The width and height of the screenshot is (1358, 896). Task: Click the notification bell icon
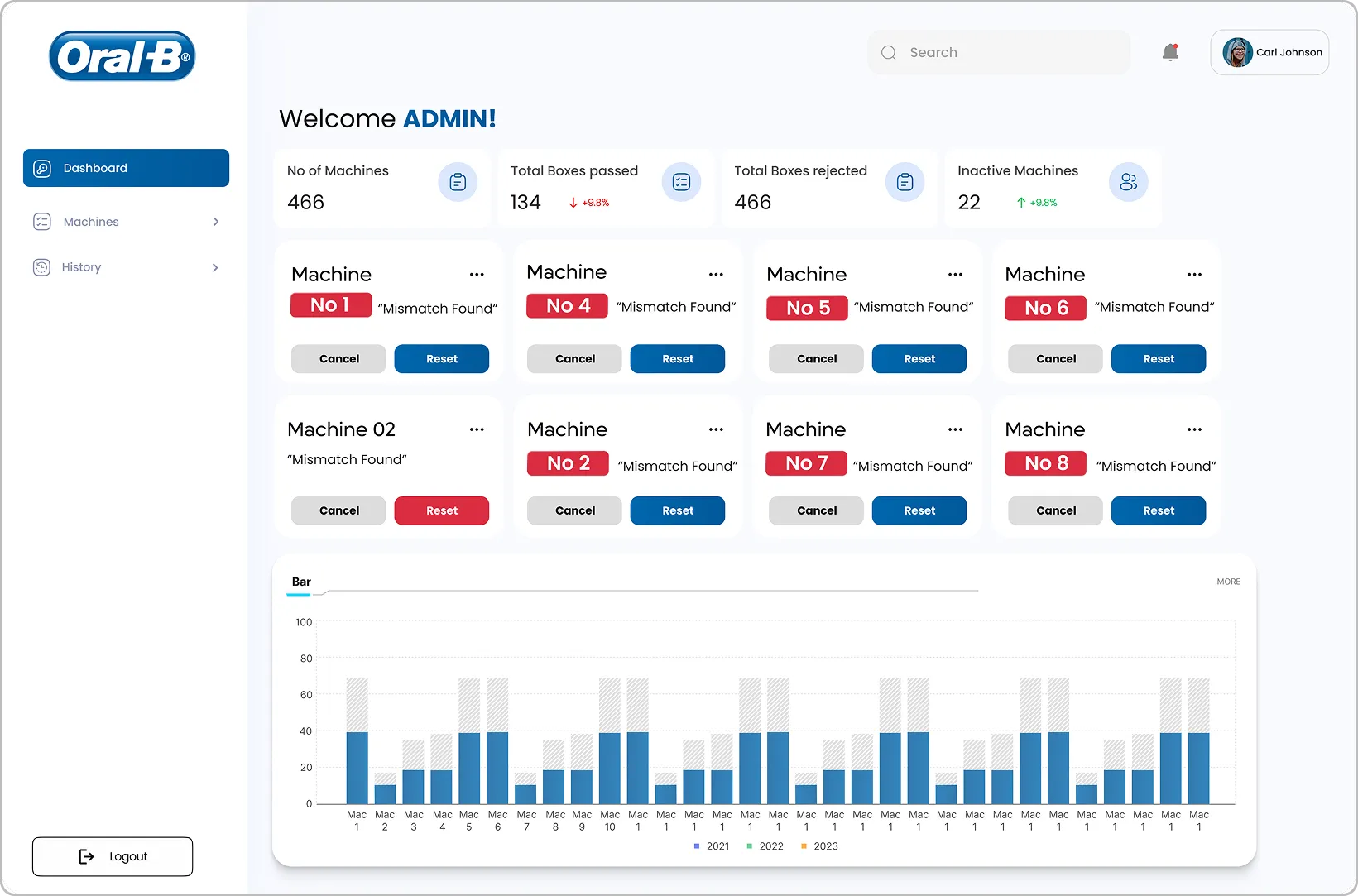click(1169, 53)
